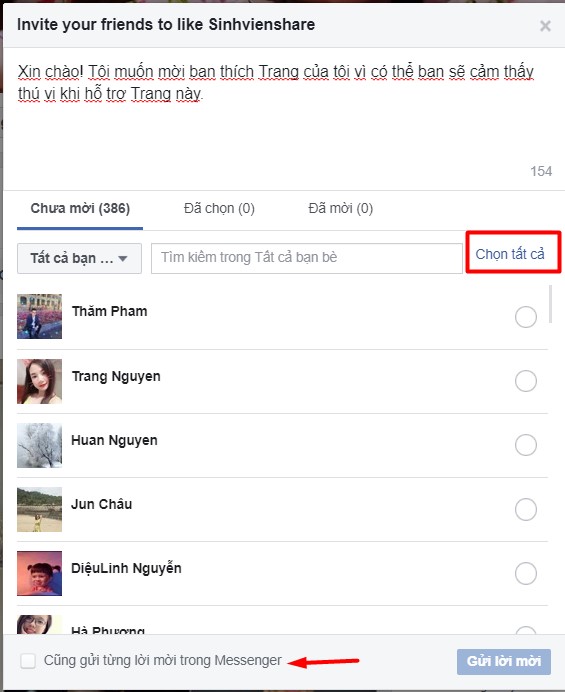Enable 'Cũng gửi từng lời mời trong Messenger' checkbox
Image resolution: width=565 pixels, height=692 pixels.
28,661
